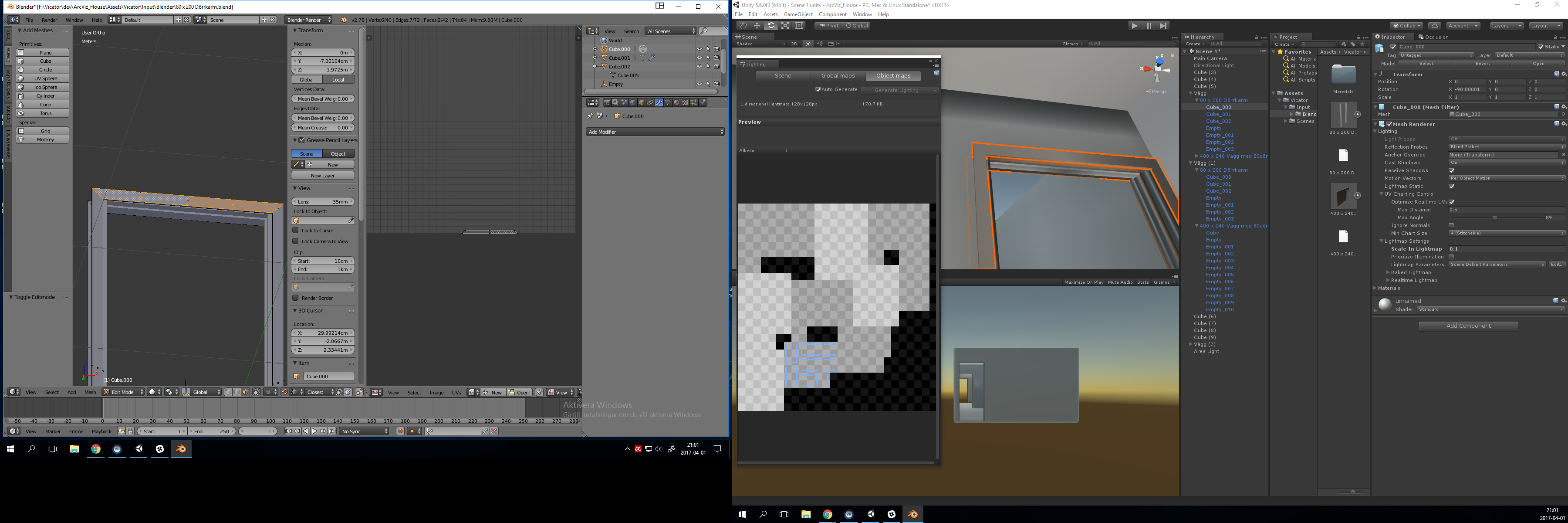The height and width of the screenshot is (523, 1568).
Task: Toggle Cube.002's eye visibility in the Blender outliner
Action: click(x=700, y=66)
